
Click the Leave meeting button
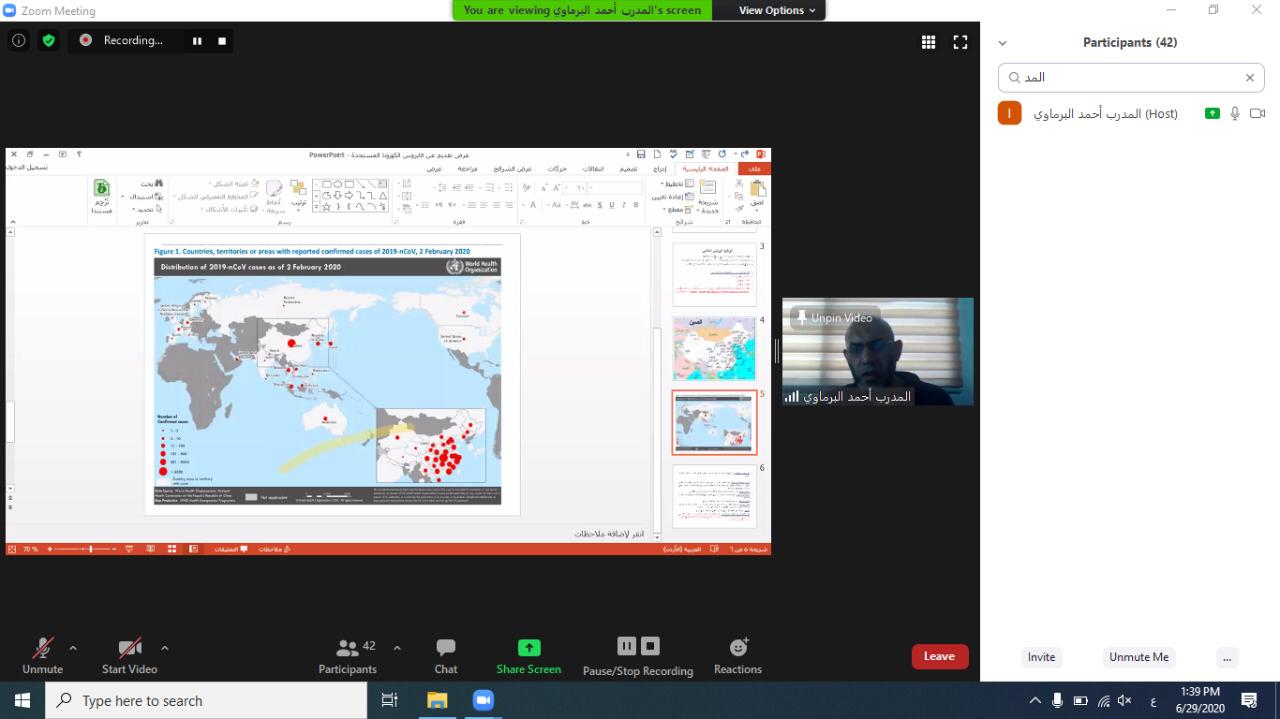pyautogui.click(x=939, y=656)
